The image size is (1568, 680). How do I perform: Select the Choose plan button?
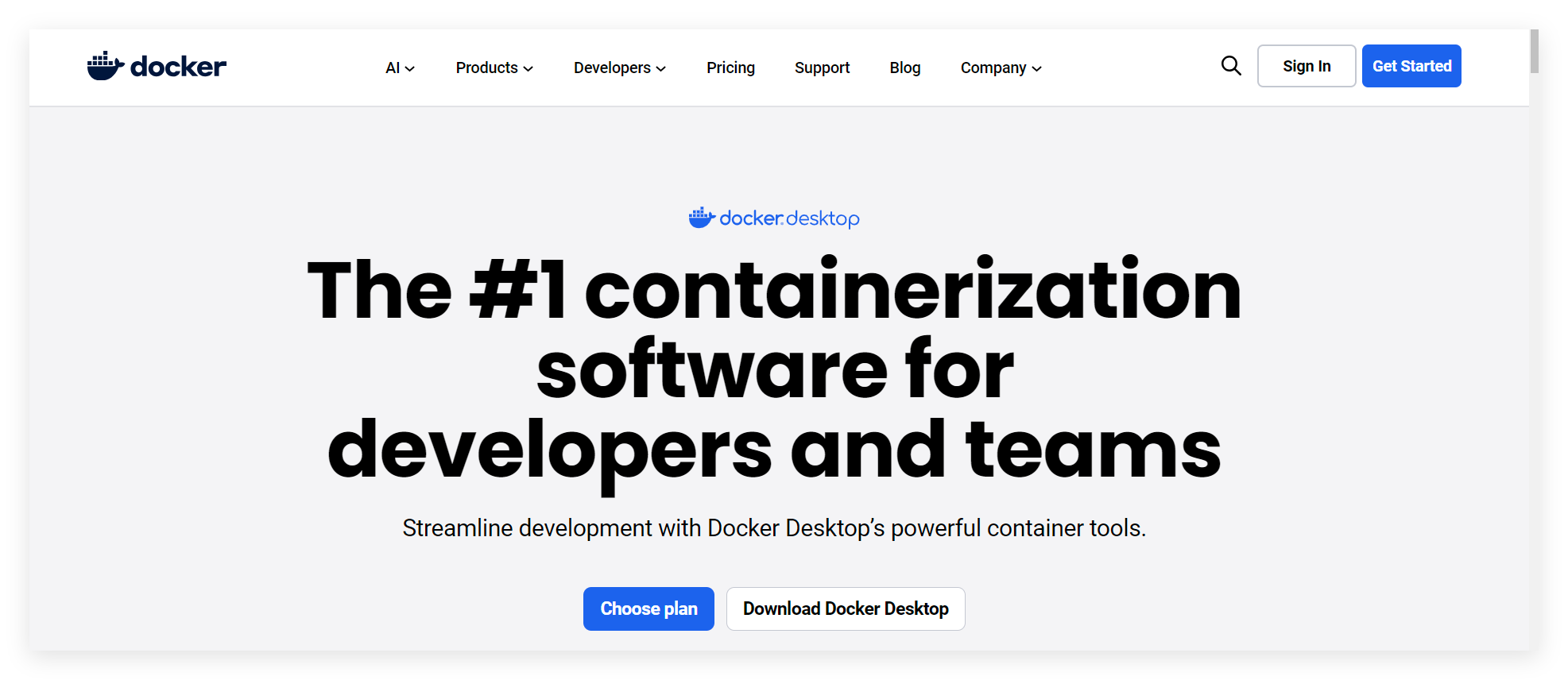648,609
